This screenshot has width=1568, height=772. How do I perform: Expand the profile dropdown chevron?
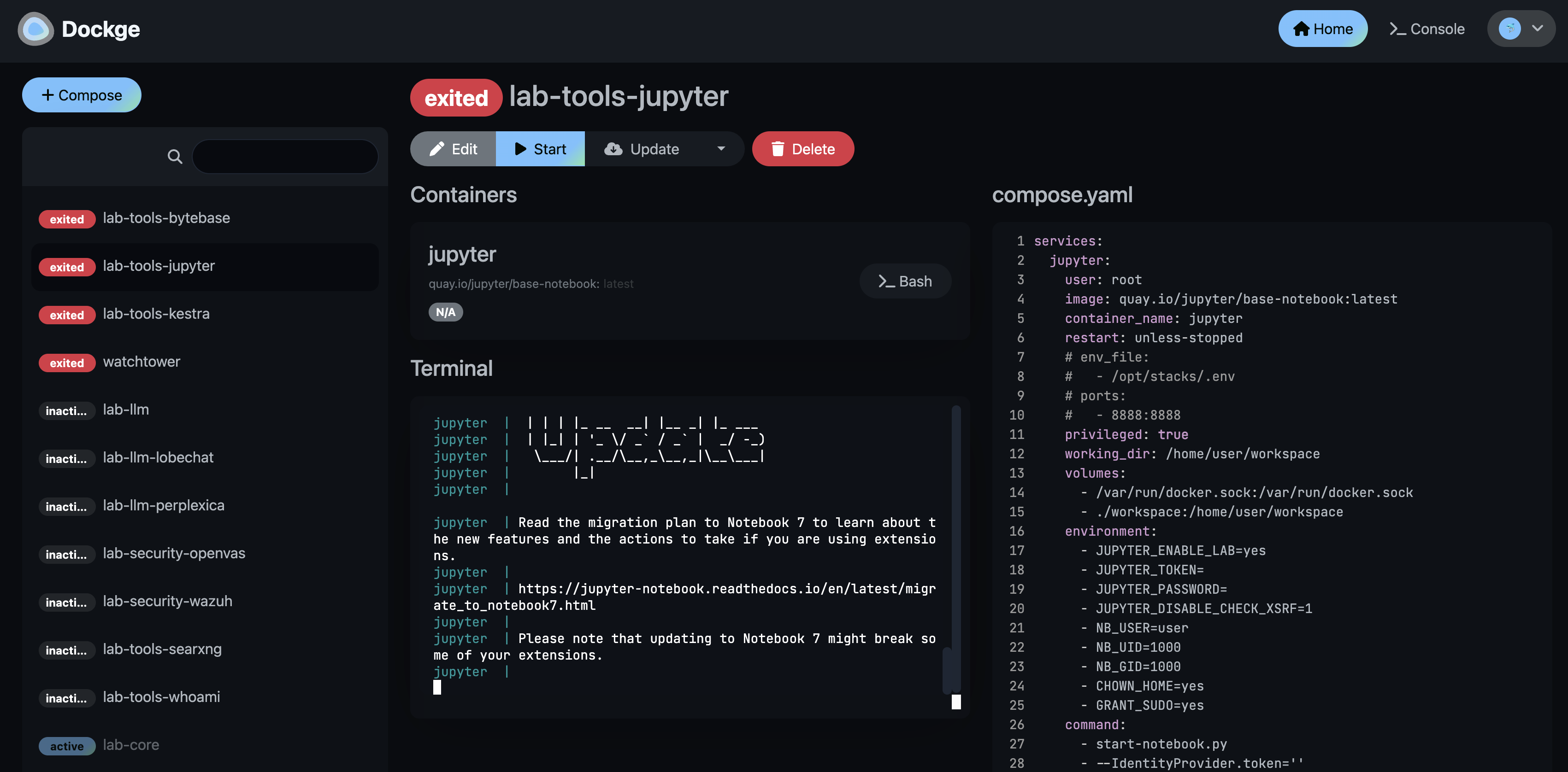point(1538,28)
